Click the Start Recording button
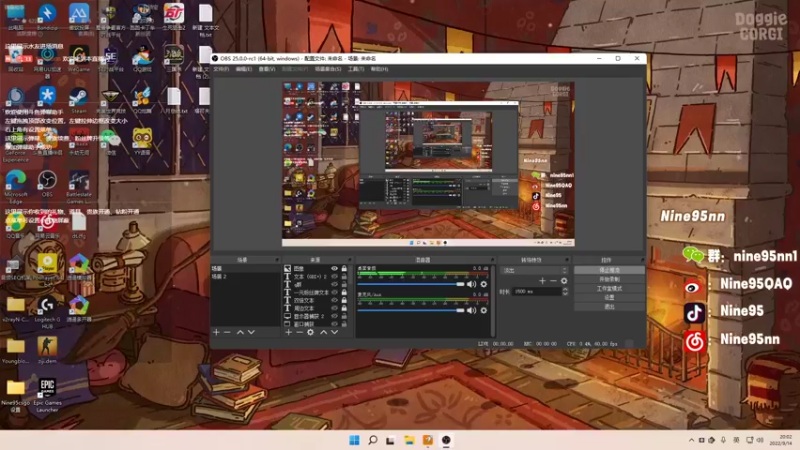 click(x=609, y=279)
